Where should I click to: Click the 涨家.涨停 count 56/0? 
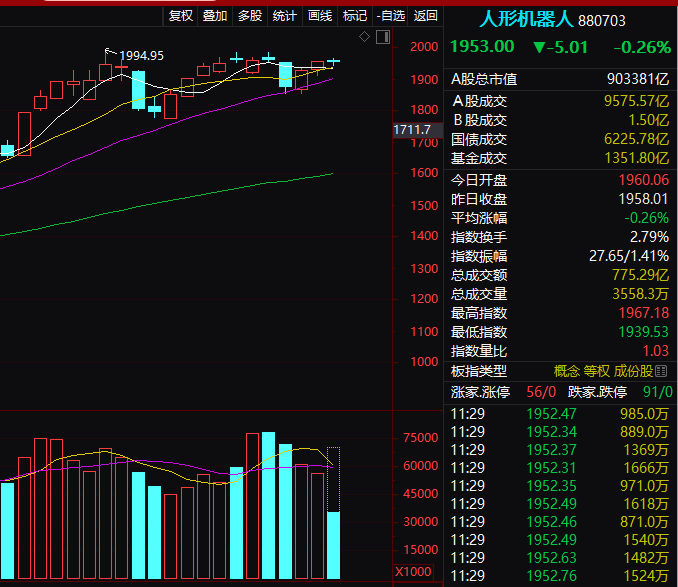(541, 392)
